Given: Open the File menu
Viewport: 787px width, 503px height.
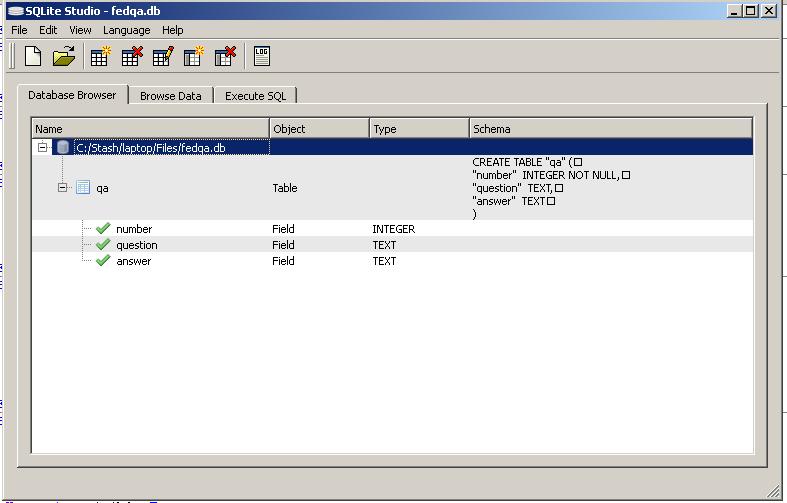Looking at the screenshot, I should click(19, 30).
